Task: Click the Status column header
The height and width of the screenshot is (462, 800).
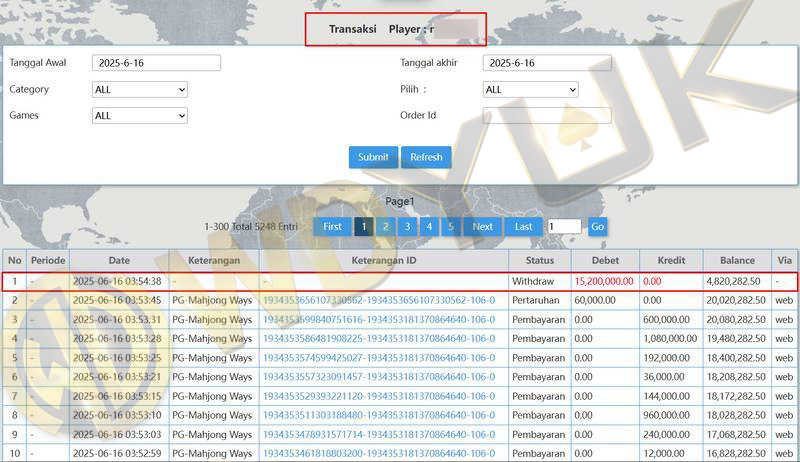Action: click(x=540, y=260)
